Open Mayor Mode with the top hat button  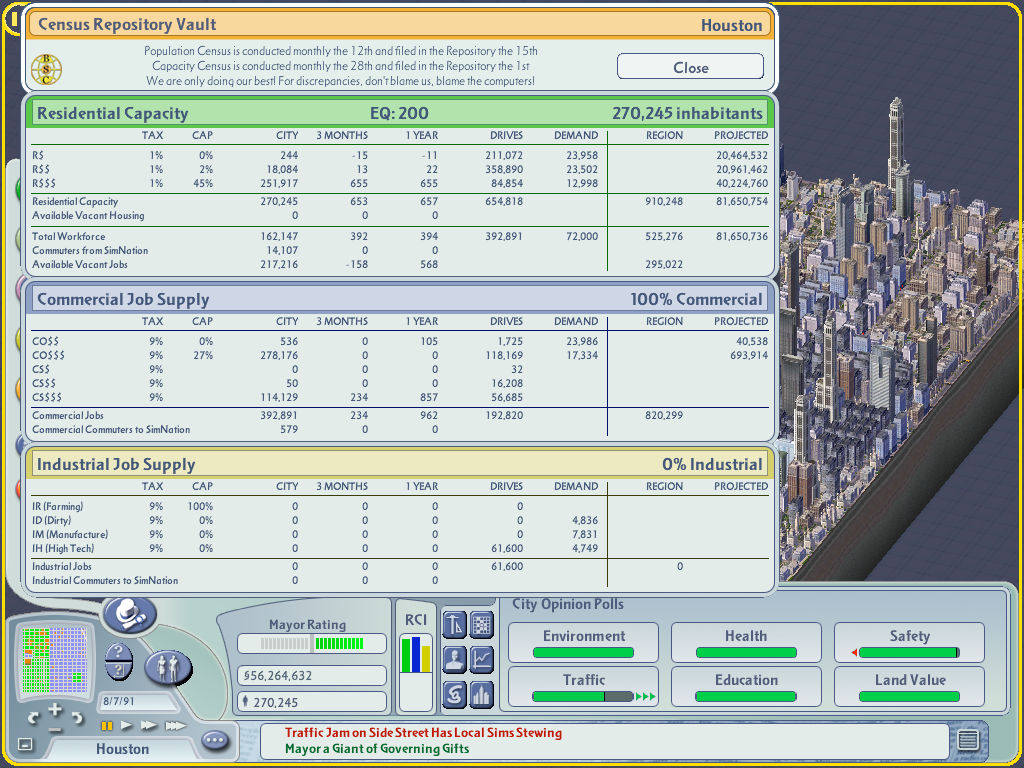130,615
